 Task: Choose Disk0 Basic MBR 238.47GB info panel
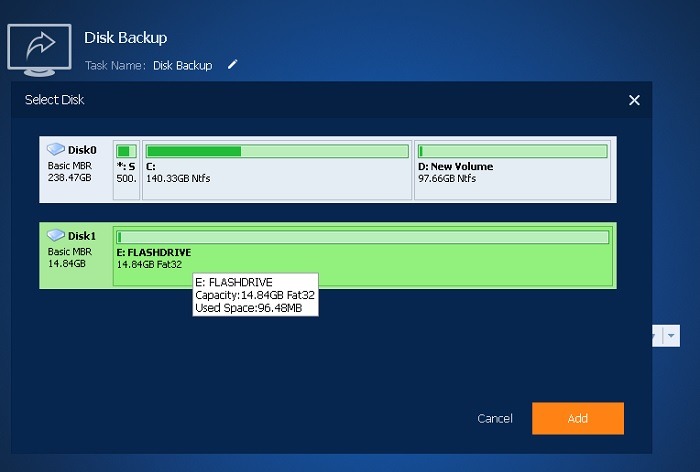(75, 166)
